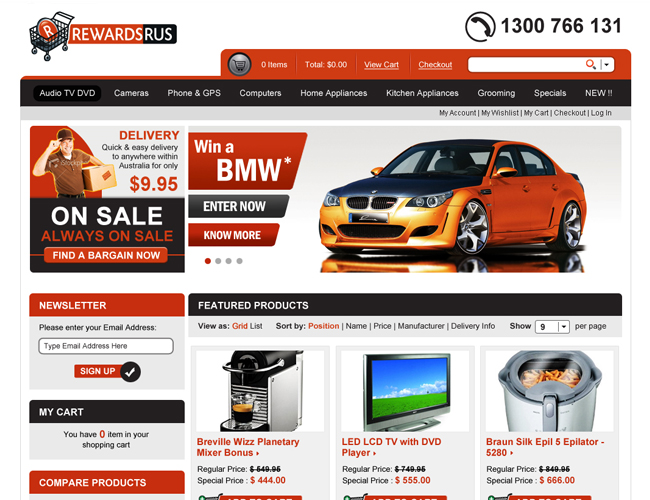The width and height of the screenshot is (650, 500).
Task: Open Kitchen Appliances category
Action: coord(422,93)
